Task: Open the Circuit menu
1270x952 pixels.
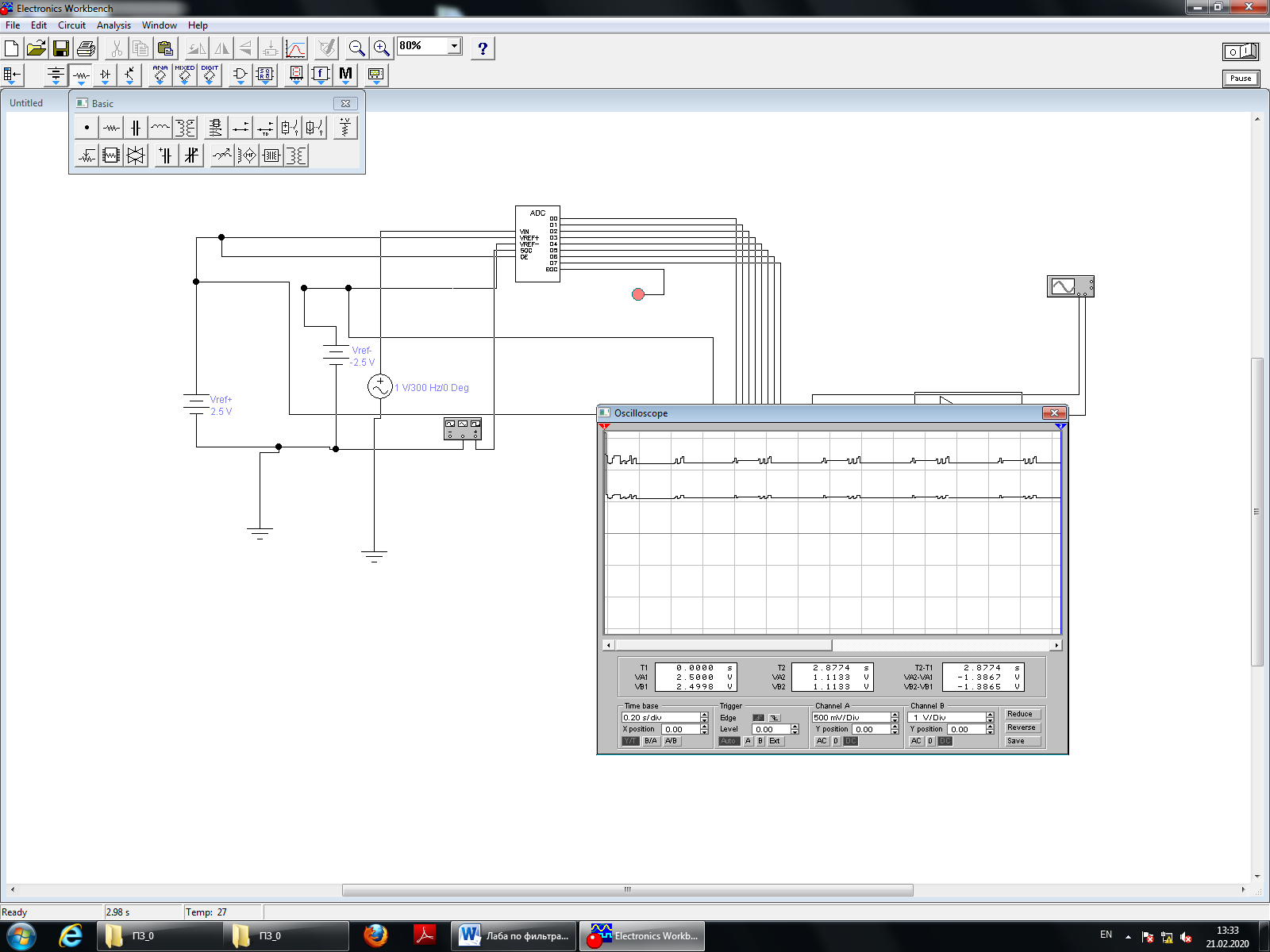Action: pos(71,25)
